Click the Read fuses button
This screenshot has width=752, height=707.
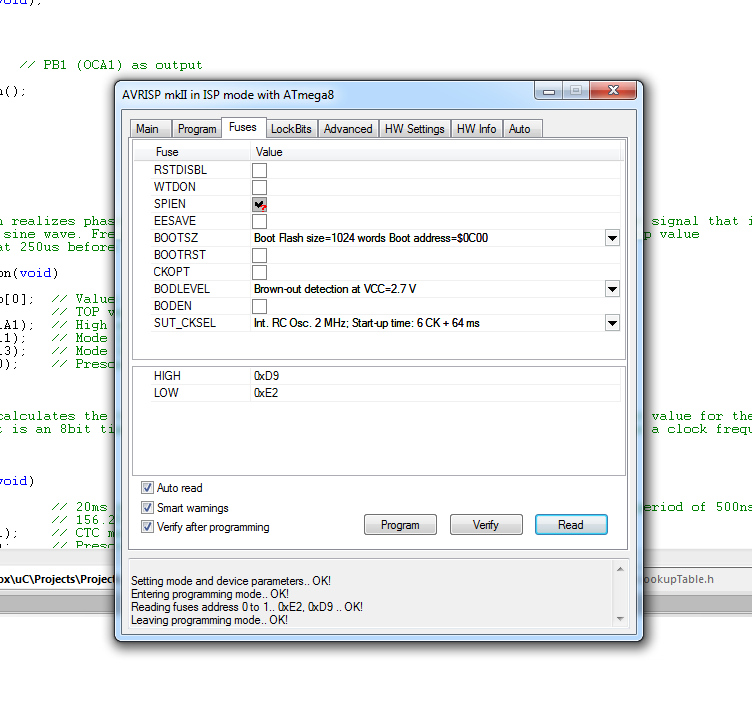pyautogui.click(x=571, y=525)
